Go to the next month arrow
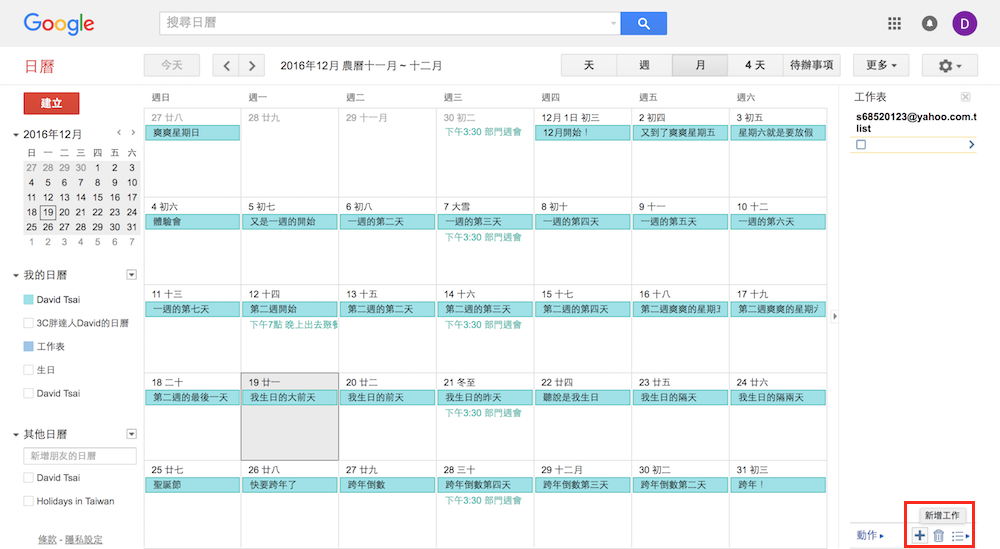This screenshot has height=549, width=1000. [x=253, y=66]
